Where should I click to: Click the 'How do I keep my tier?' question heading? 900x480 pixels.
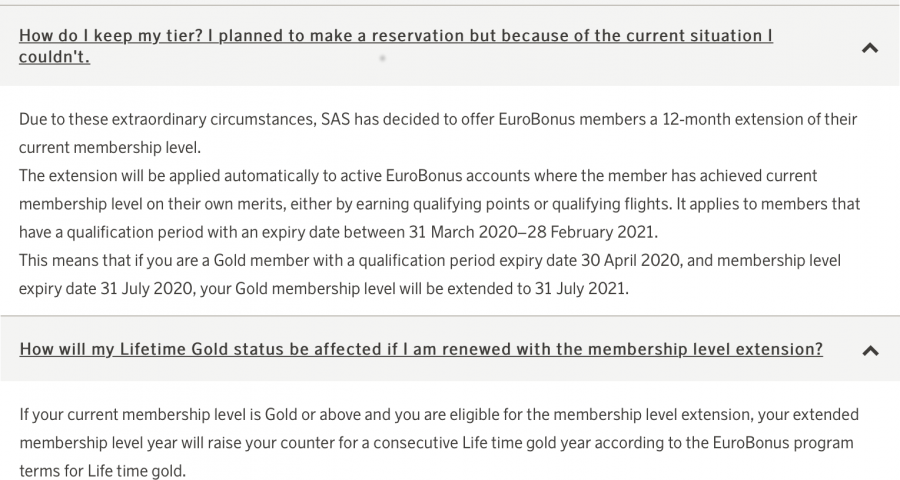395,36
